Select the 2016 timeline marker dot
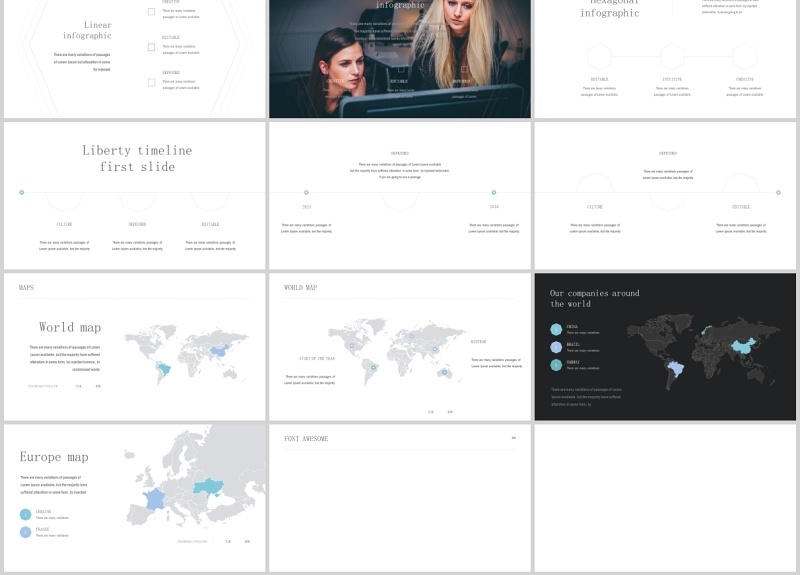Screen dimensions: 800x575 pyautogui.click(x=493, y=192)
